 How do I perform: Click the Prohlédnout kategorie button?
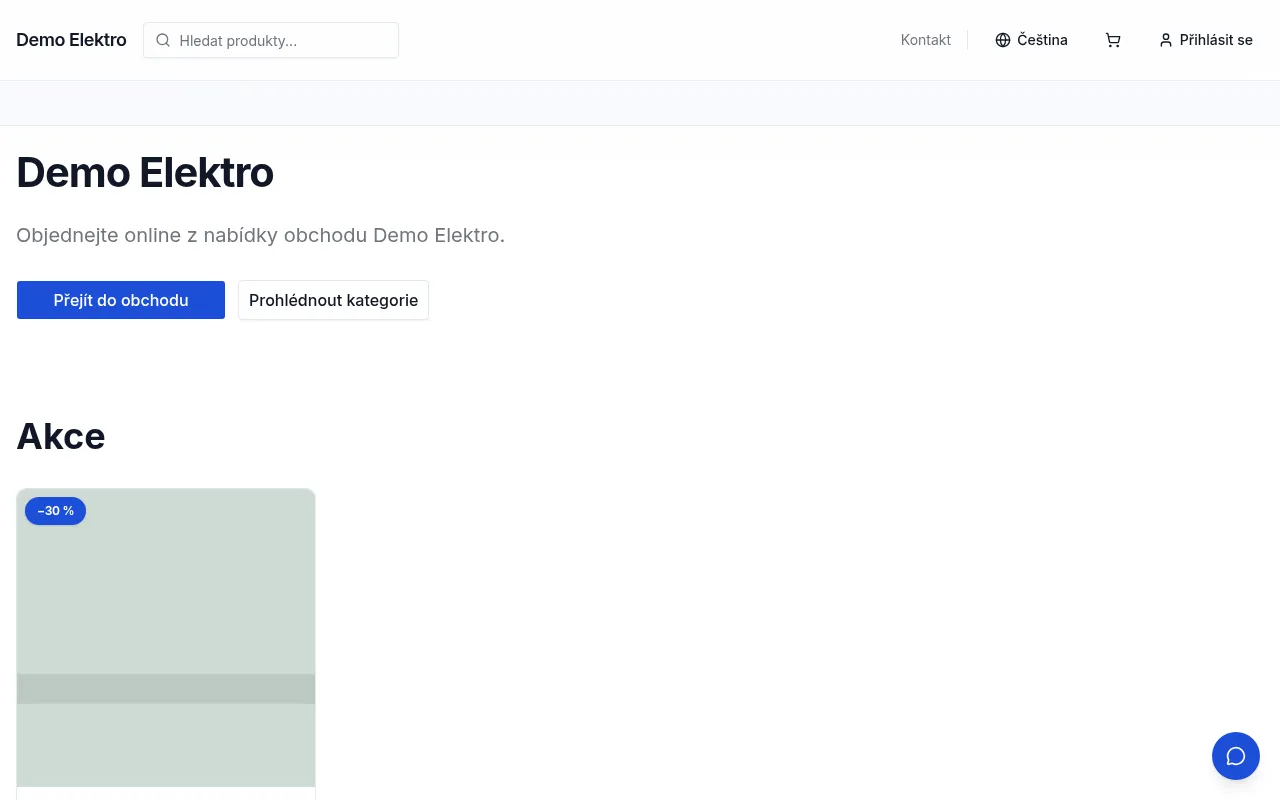(333, 300)
